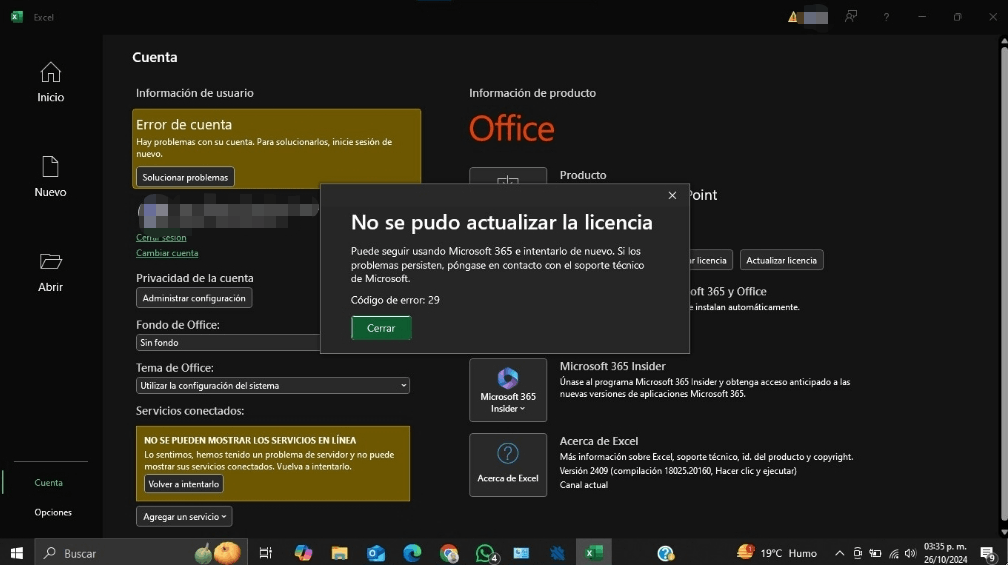Open the Nuevo page in sidebar

[50, 177]
